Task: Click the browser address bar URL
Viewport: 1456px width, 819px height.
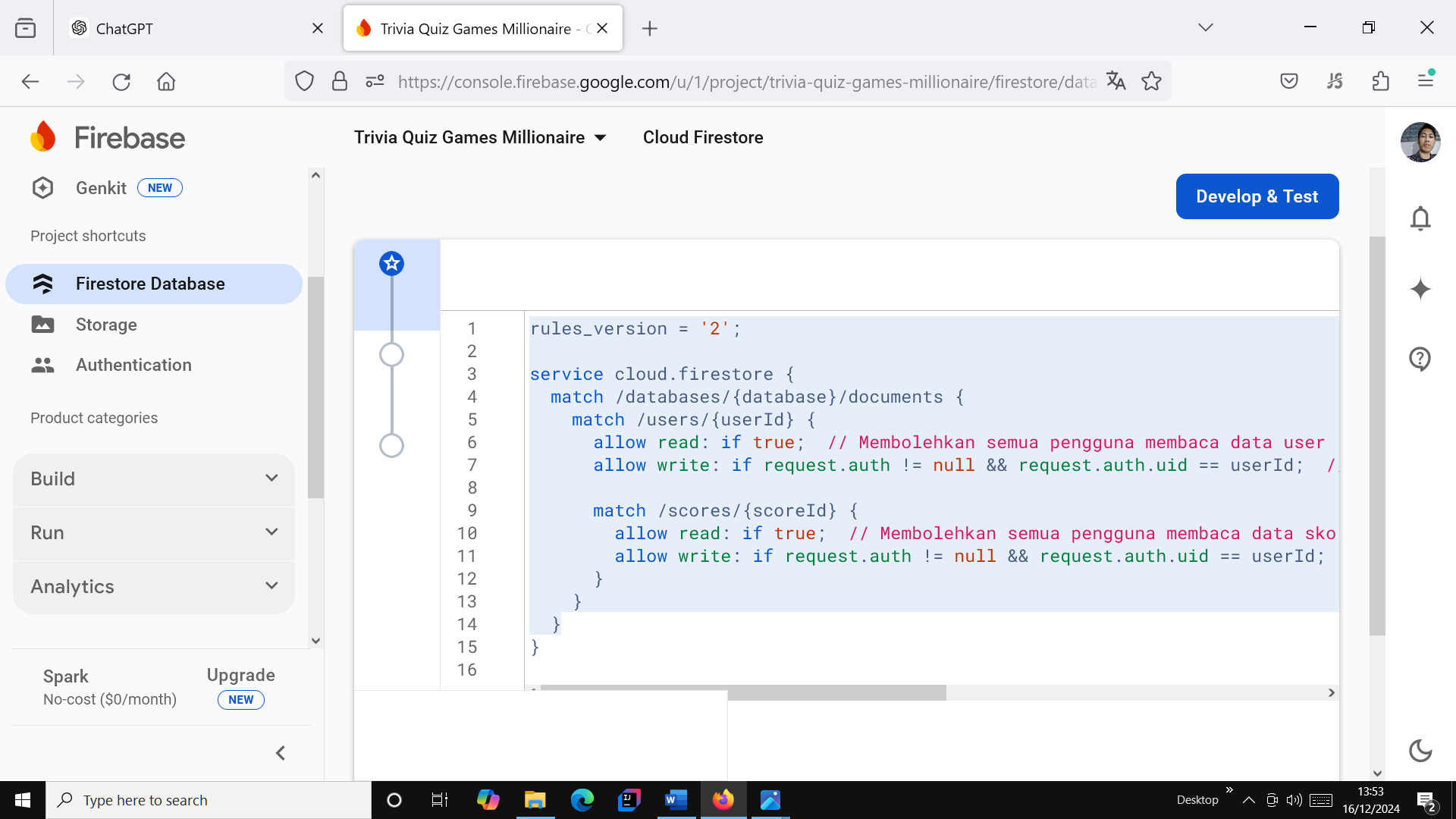Action: coord(747,81)
